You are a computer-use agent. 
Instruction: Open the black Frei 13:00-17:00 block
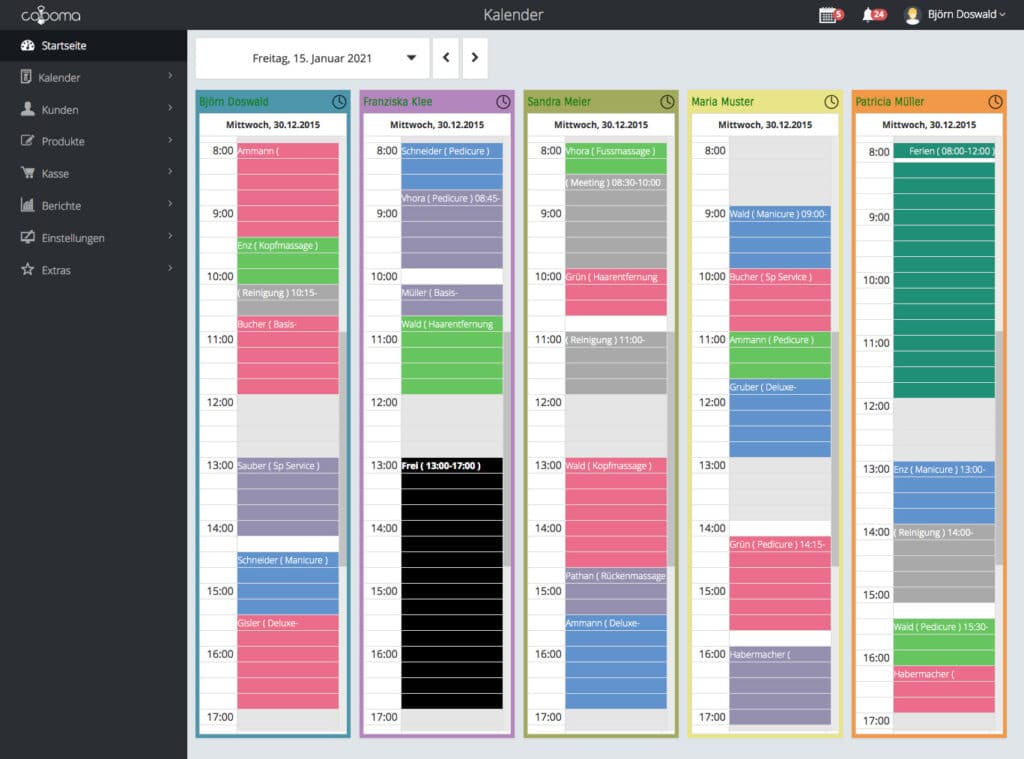click(451, 580)
